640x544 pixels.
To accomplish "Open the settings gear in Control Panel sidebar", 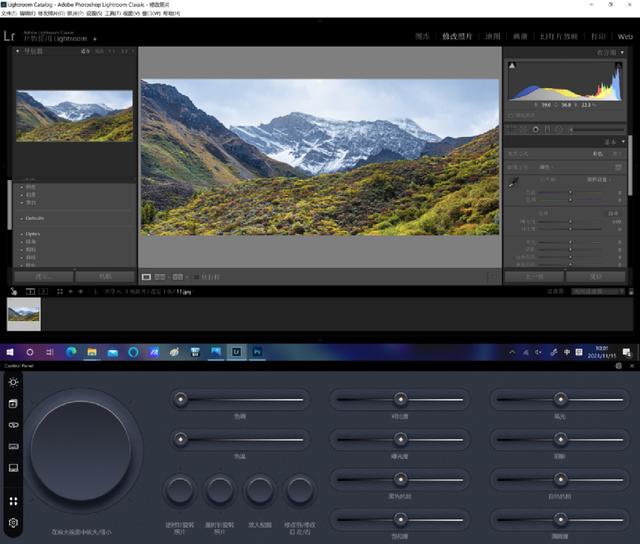I will click(13, 522).
